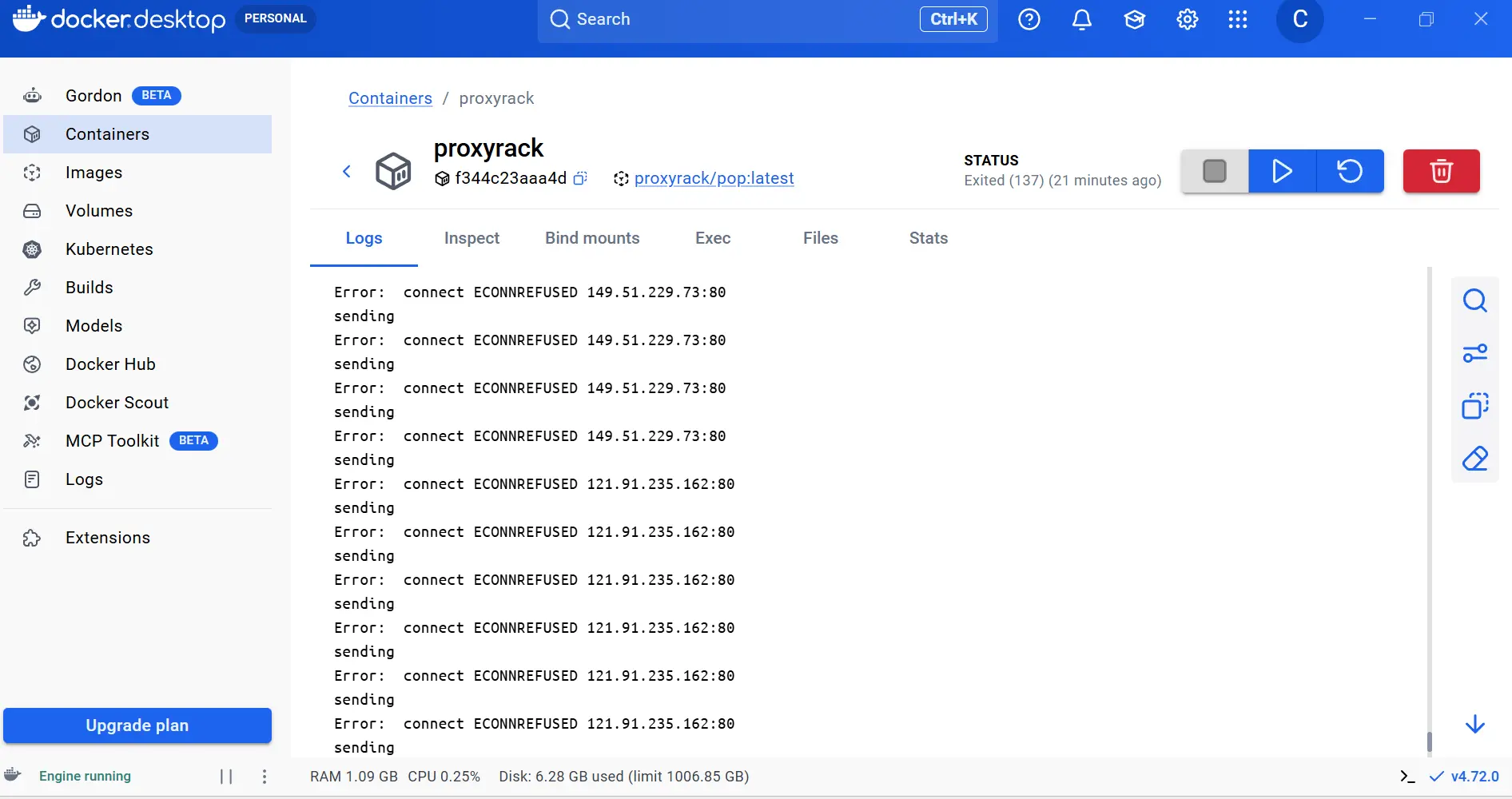The image size is (1512, 799).
Task: Switch to the Bind mounts tab
Action: click(x=592, y=238)
